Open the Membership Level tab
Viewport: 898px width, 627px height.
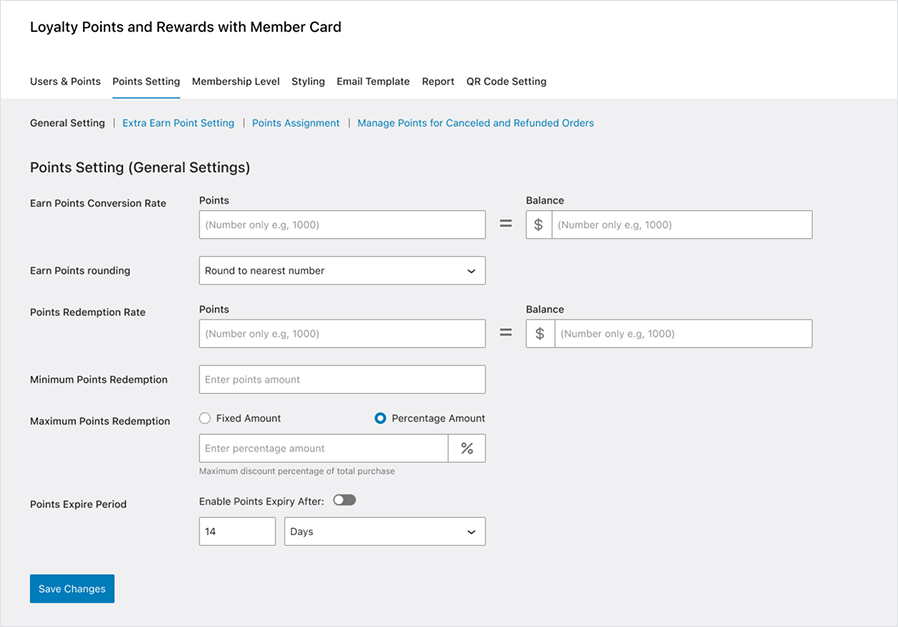236,82
